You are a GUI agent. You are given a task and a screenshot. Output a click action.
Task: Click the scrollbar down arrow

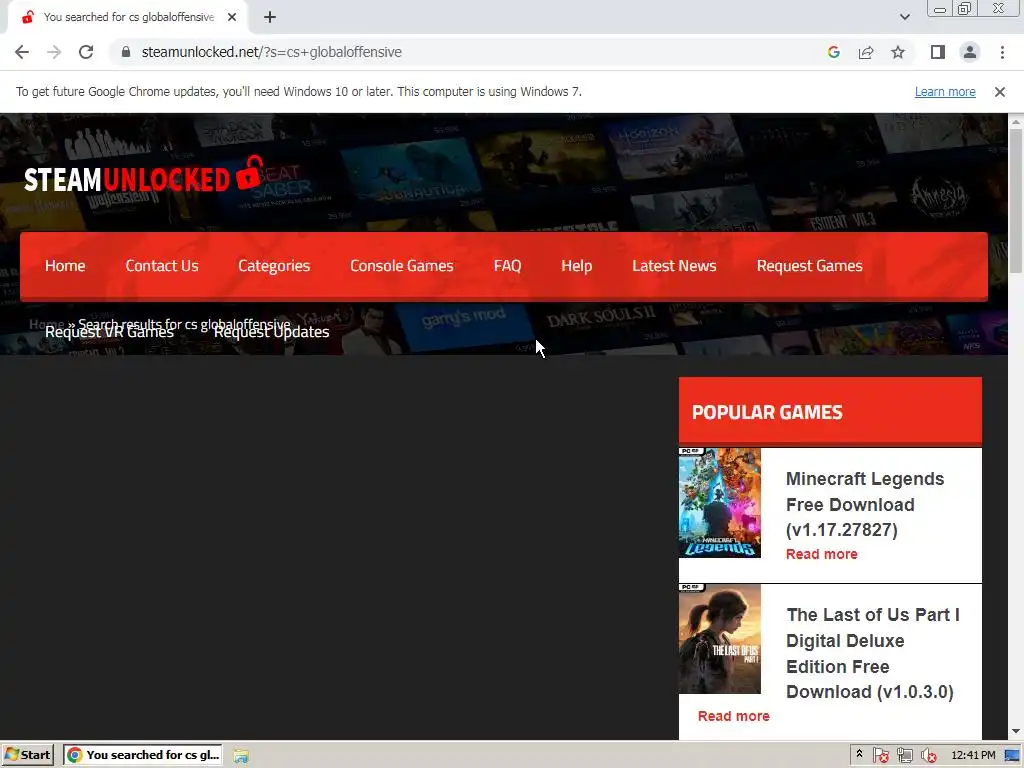[1016, 731]
